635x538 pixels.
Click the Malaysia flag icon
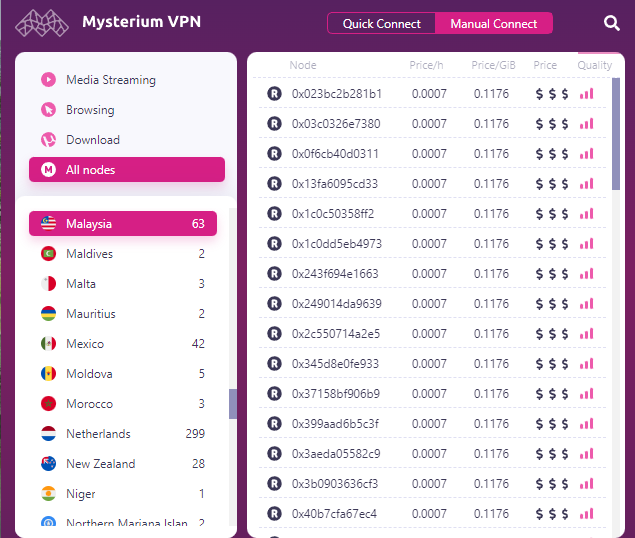[49, 224]
